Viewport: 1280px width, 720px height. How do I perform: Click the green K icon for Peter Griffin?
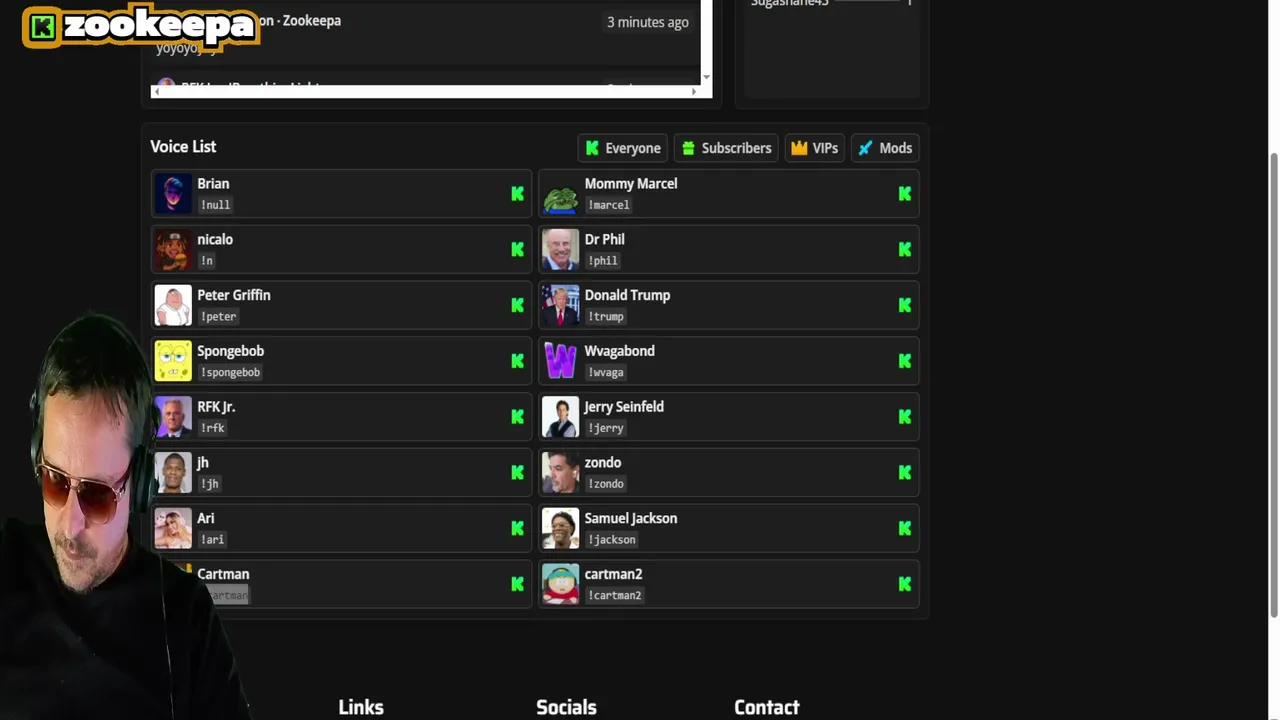click(x=517, y=306)
